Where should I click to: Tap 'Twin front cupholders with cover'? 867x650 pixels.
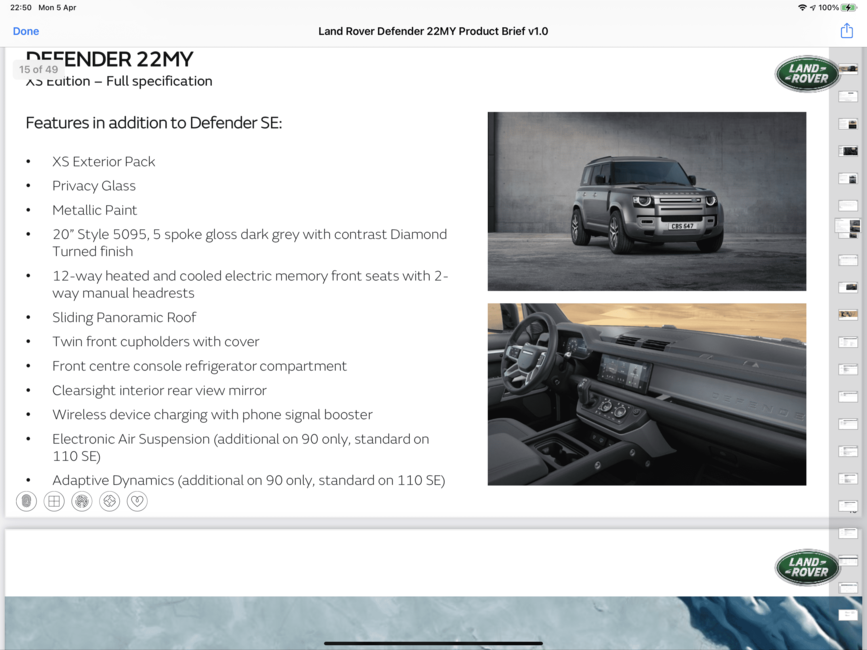point(156,342)
